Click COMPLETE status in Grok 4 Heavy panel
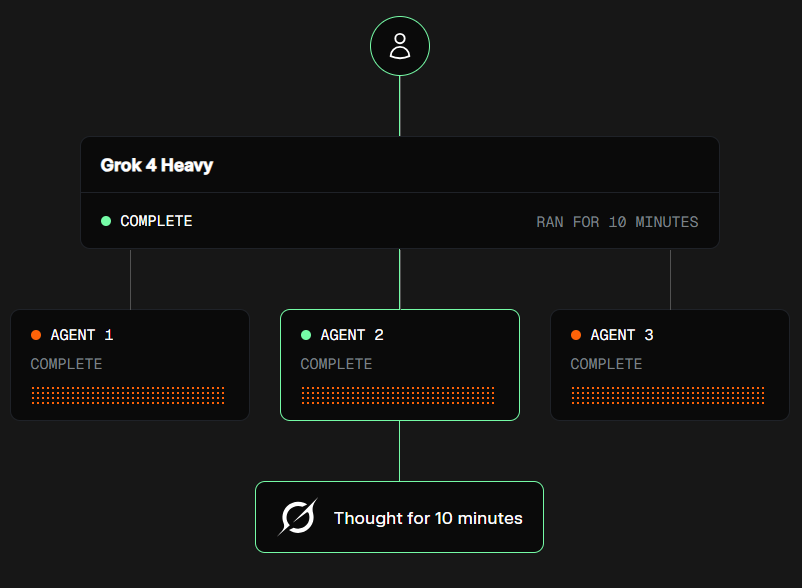The width and height of the screenshot is (802, 588). pyautogui.click(x=157, y=221)
